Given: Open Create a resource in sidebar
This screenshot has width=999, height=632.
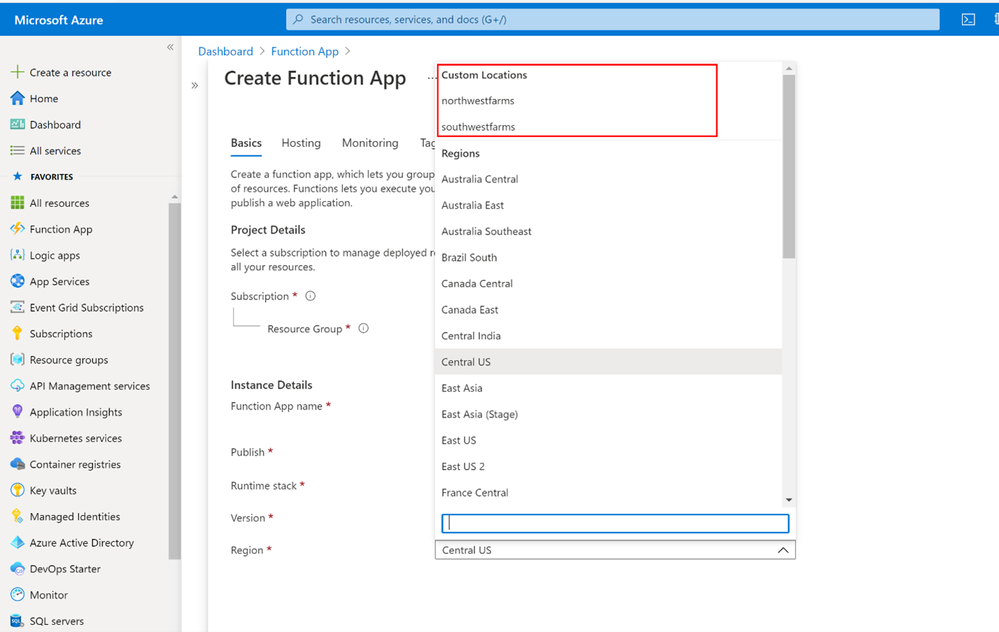Looking at the screenshot, I should pos(70,73).
